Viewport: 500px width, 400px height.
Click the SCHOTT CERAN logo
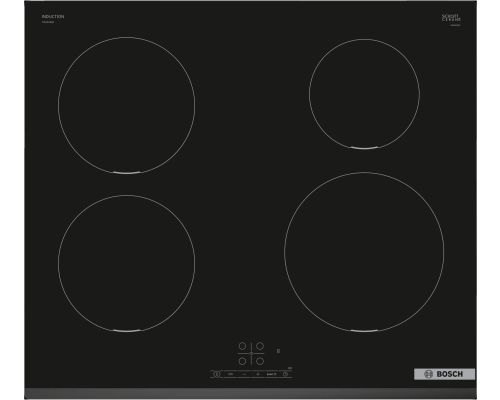451,18
